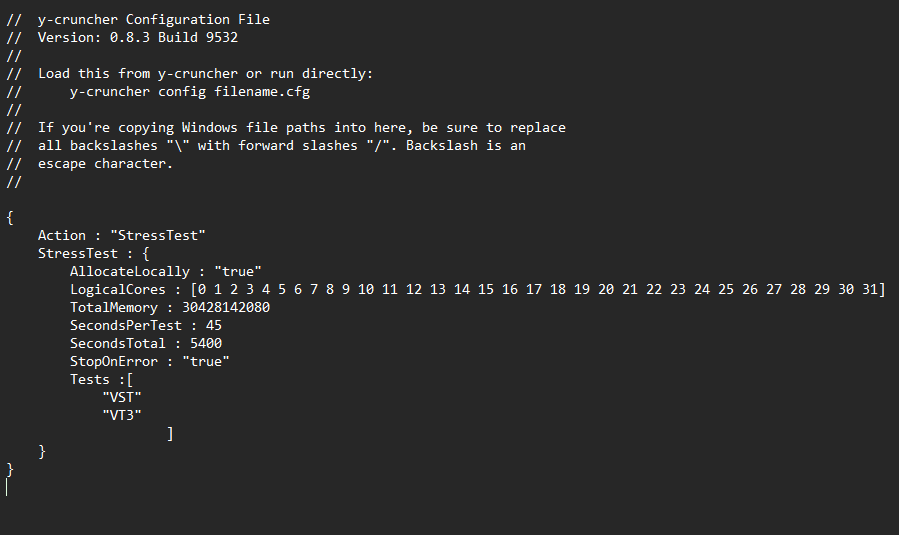The height and width of the screenshot is (535, 899).
Task: Click the "StressTest" Action value
Action: click(x=158, y=235)
